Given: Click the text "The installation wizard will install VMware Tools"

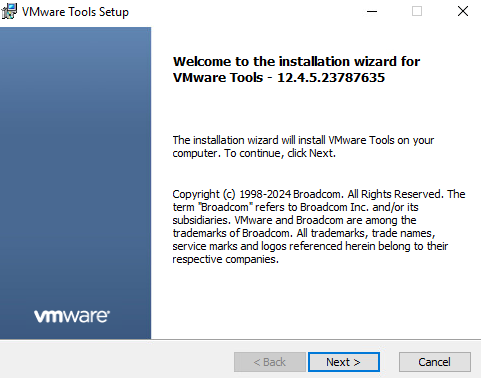Looking at the screenshot, I should (x=283, y=140).
